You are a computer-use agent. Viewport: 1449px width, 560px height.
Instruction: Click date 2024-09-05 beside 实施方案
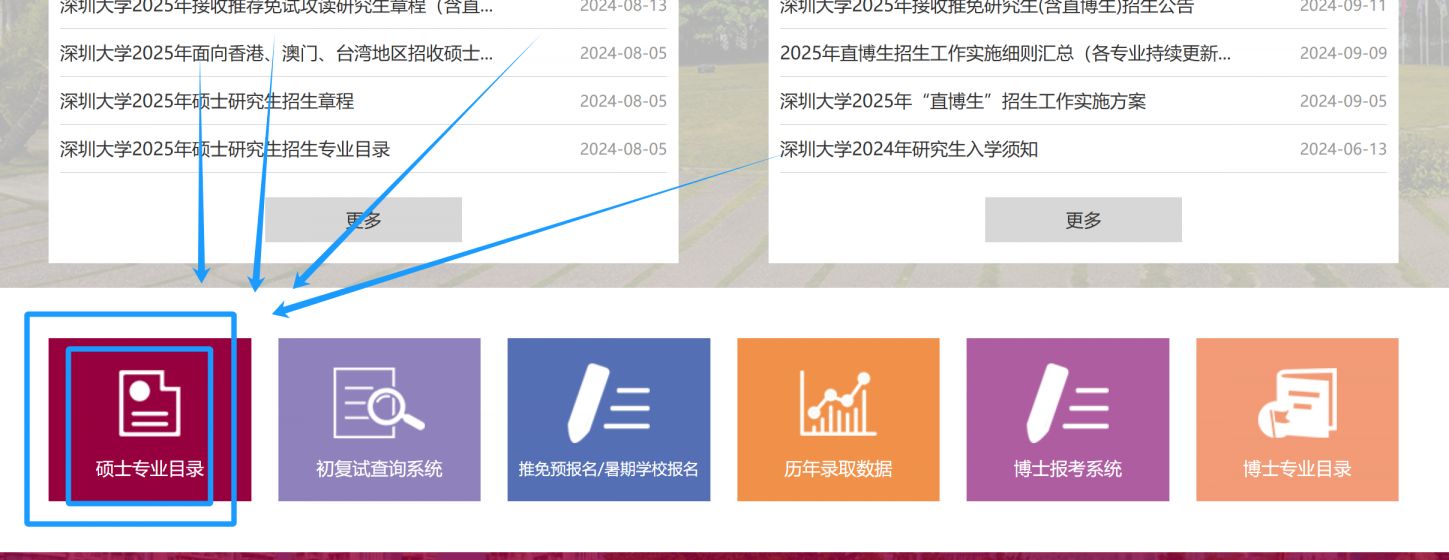(x=1343, y=101)
